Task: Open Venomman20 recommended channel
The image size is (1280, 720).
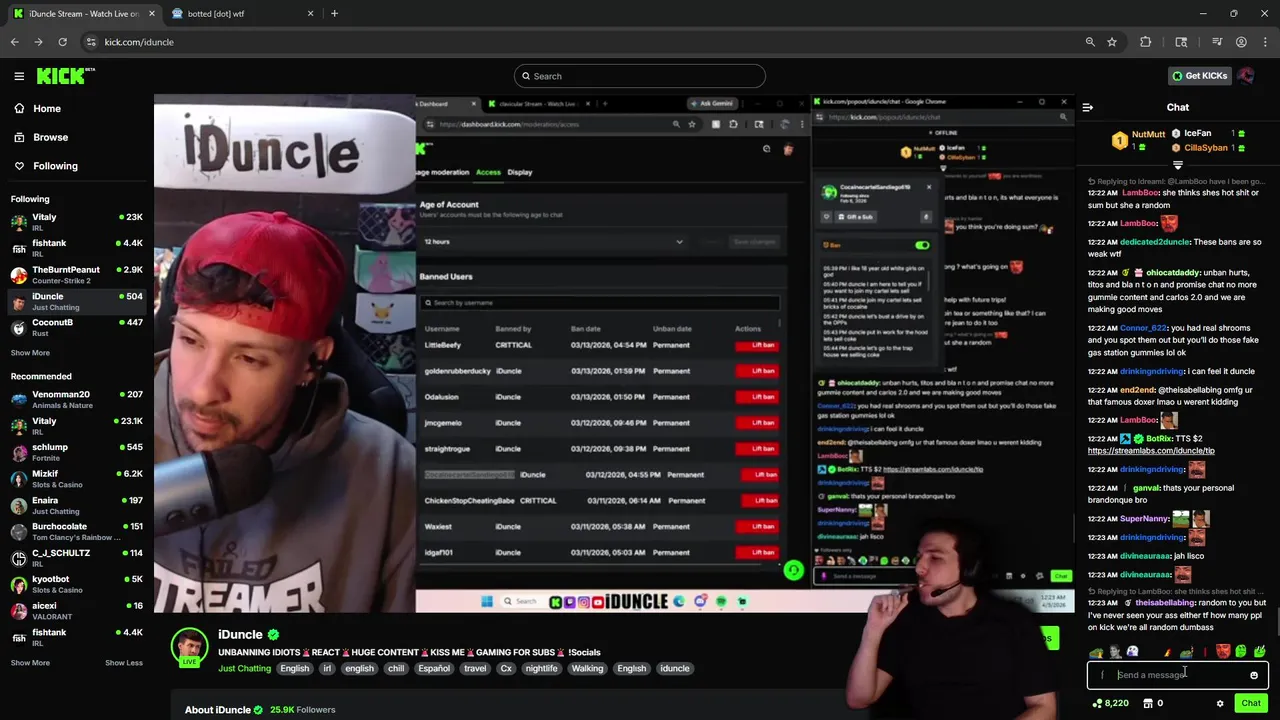Action: 77,400
